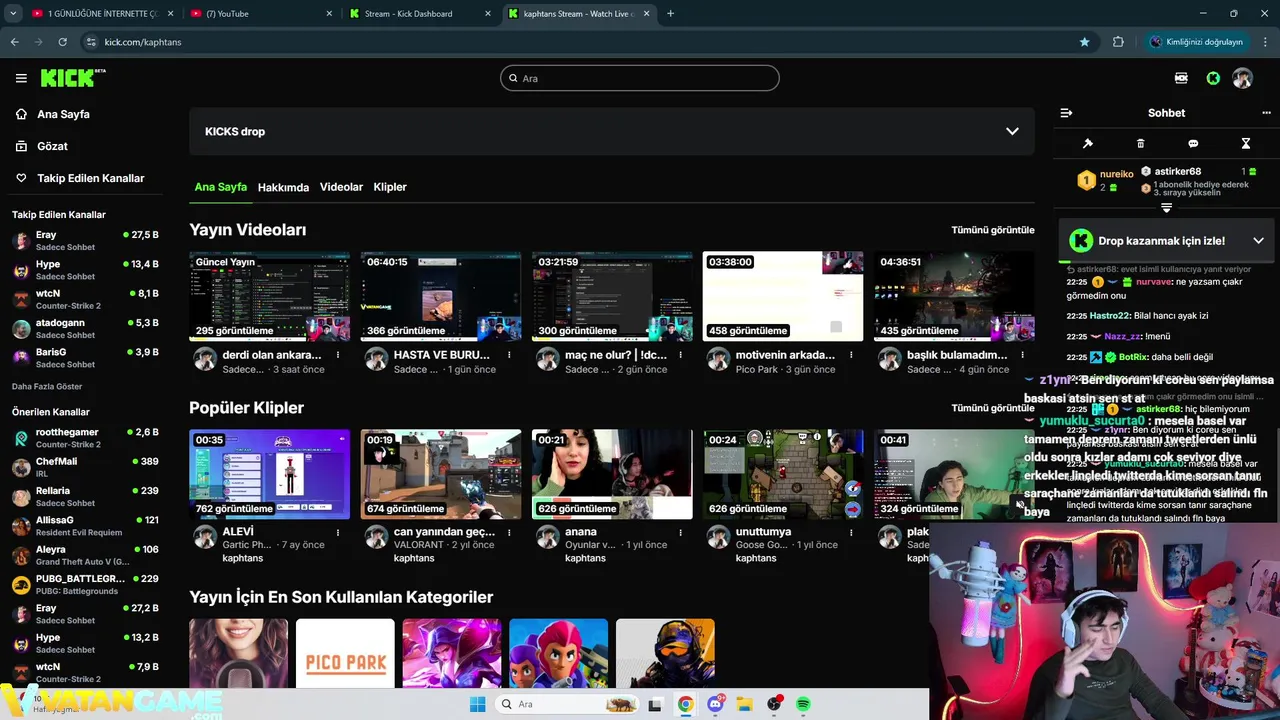This screenshot has height=720, width=1280.
Task: Open the chat bubble mode icon
Action: [x=1193, y=144]
